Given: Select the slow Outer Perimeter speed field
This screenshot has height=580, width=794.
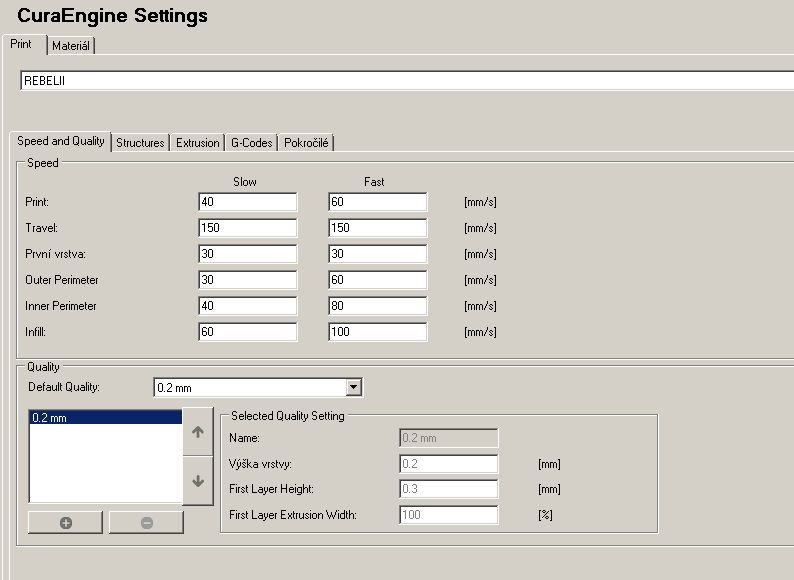Looking at the screenshot, I should pos(247,280).
